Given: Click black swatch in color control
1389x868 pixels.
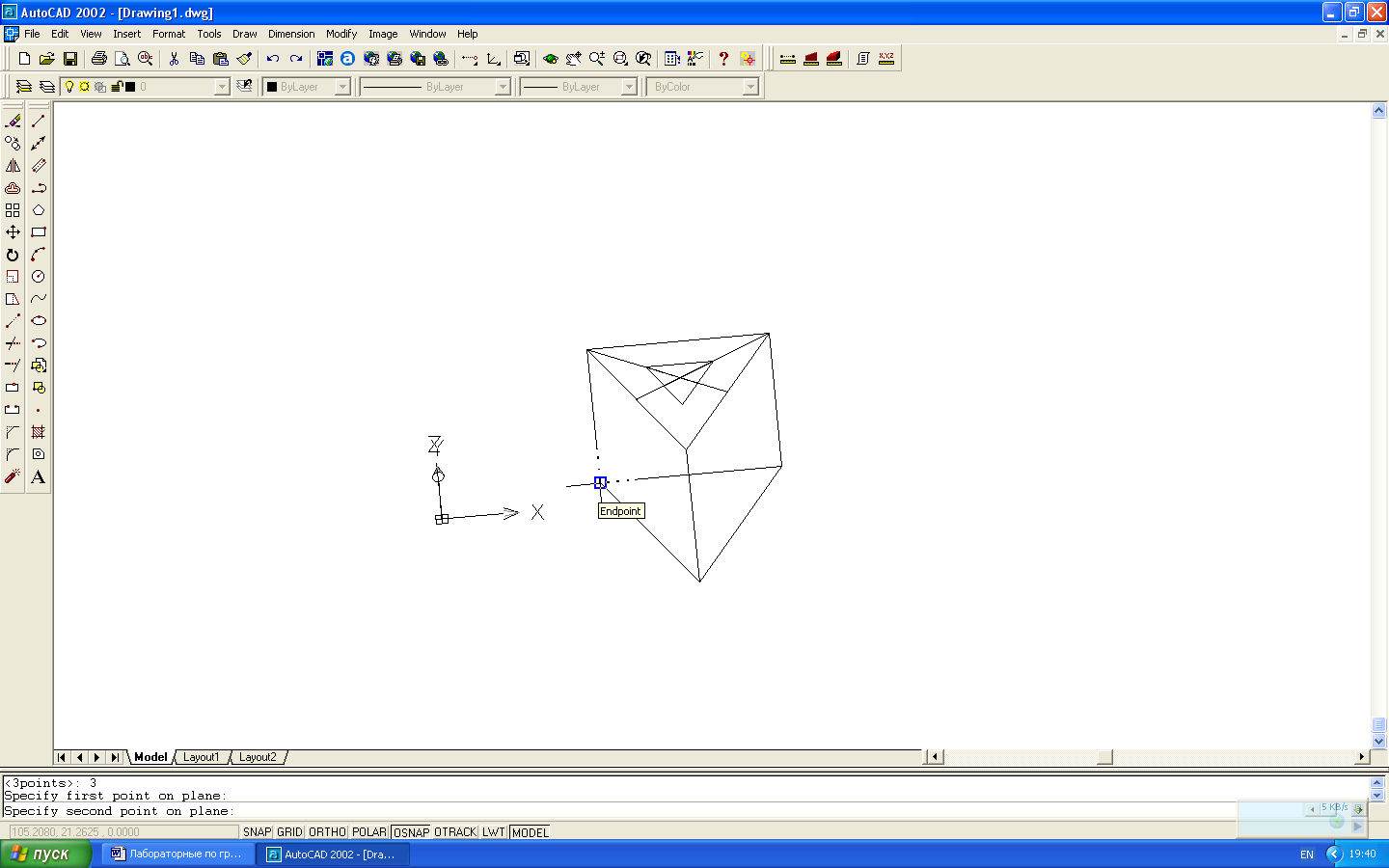Looking at the screenshot, I should (272, 87).
